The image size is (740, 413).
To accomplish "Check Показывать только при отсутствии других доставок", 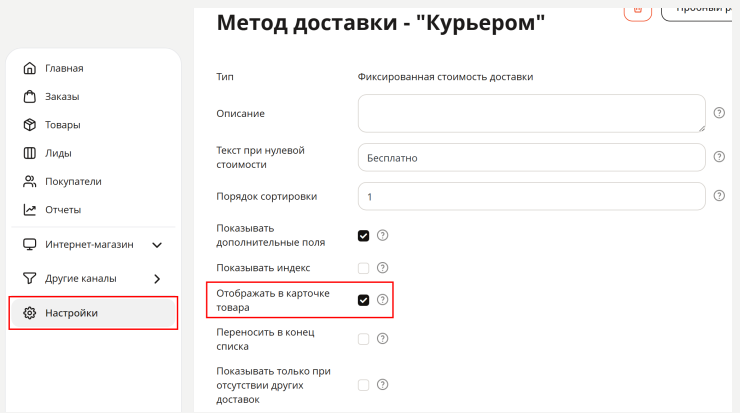I will (x=363, y=385).
